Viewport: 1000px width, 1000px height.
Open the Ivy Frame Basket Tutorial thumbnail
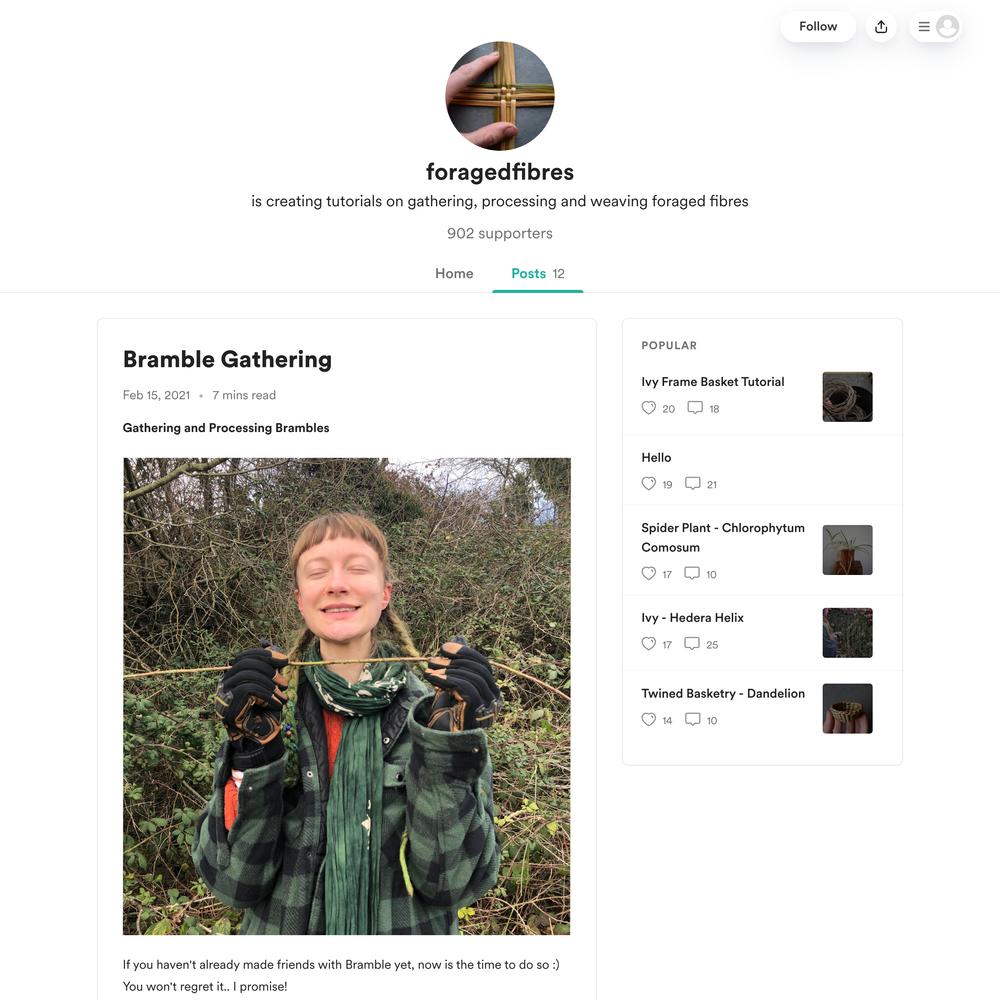(847, 397)
